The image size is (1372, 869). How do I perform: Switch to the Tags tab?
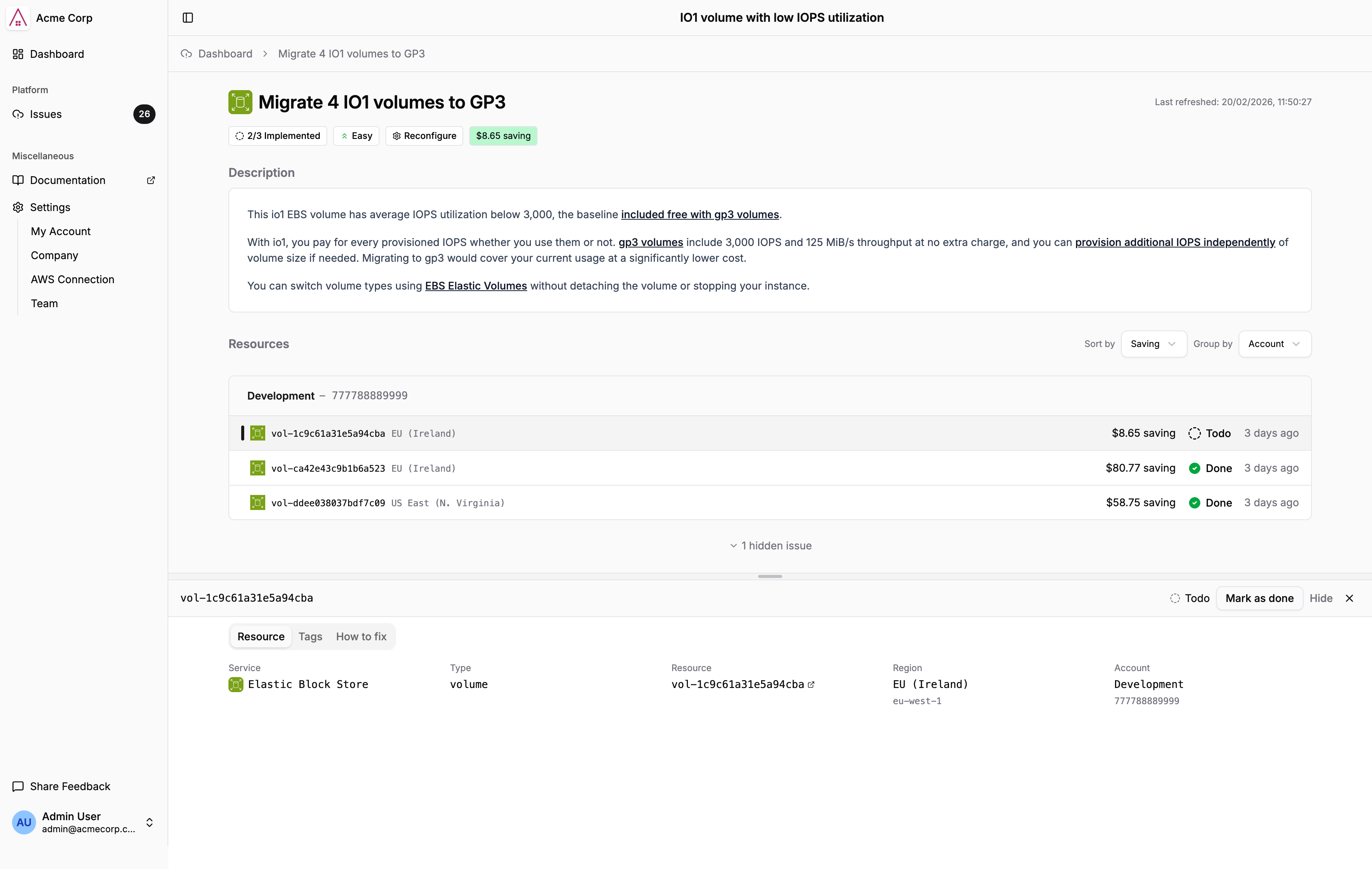pyautogui.click(x=310, y=637)
